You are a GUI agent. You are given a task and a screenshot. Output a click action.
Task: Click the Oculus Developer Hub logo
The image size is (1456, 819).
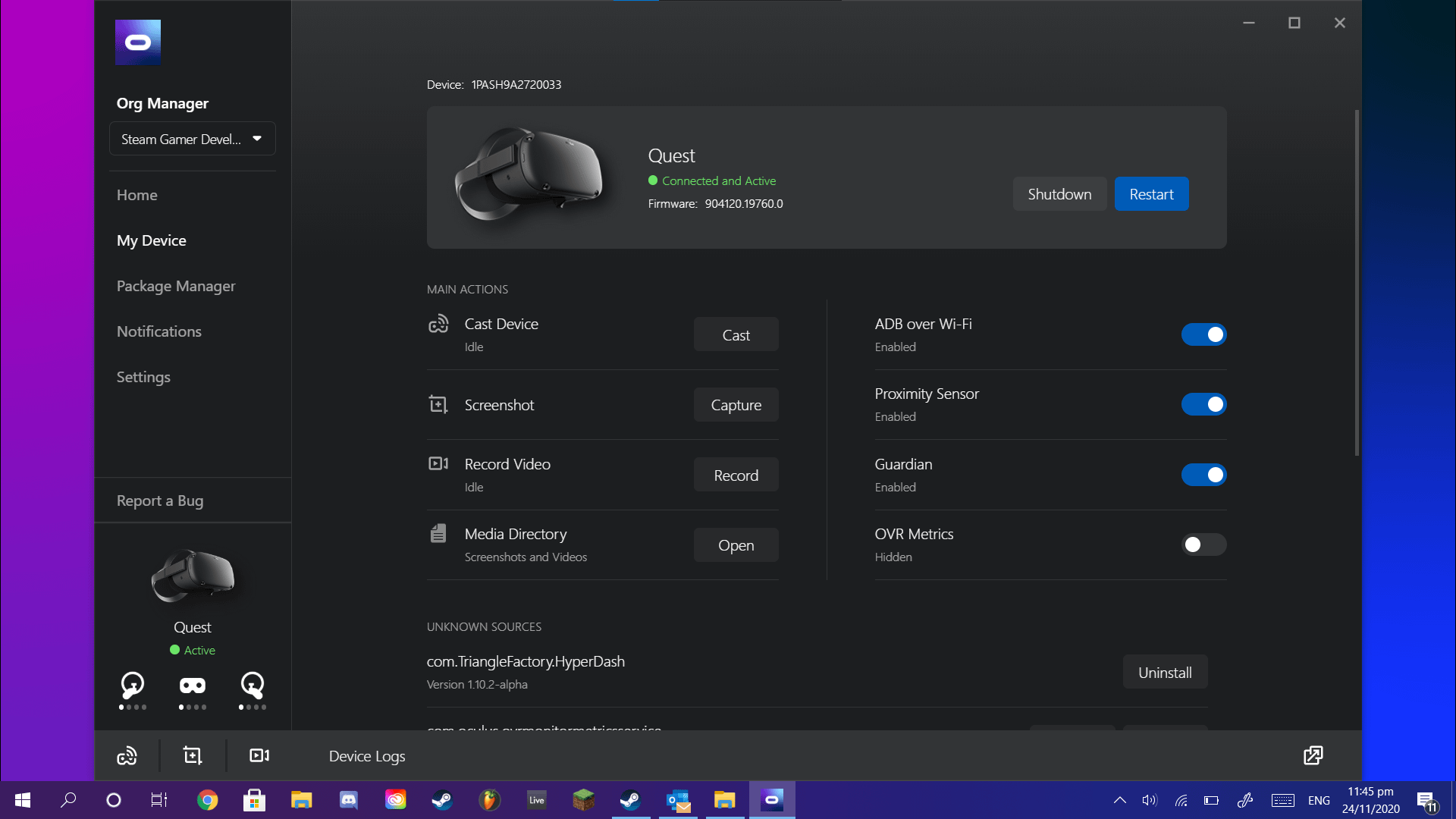pyautogui.click(x=137, y=42)
